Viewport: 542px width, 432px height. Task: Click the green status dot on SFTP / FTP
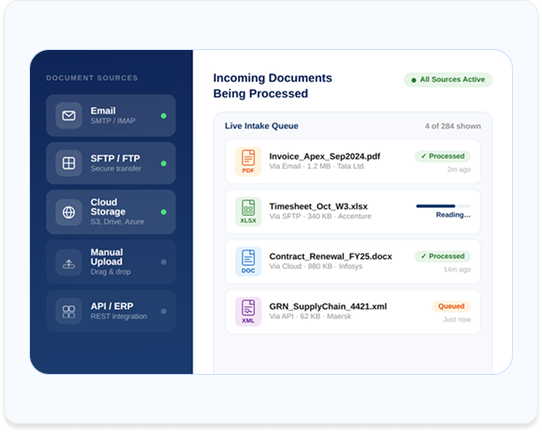click(164, 163)
